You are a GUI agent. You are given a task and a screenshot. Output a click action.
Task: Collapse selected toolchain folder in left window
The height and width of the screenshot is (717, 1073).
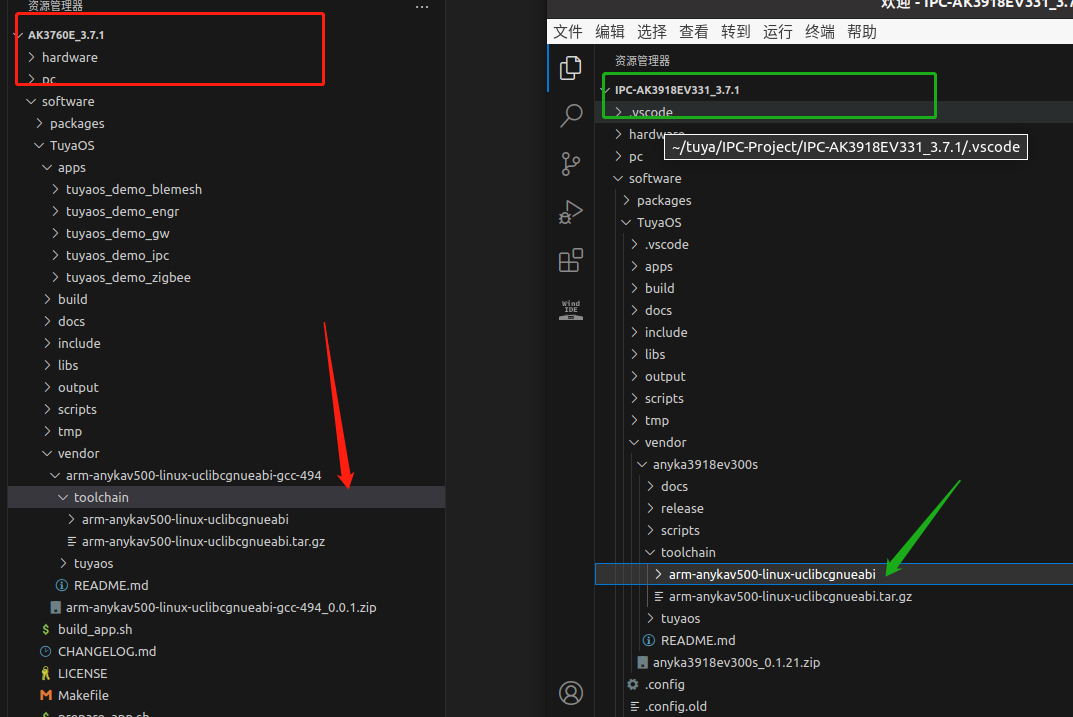64,497
